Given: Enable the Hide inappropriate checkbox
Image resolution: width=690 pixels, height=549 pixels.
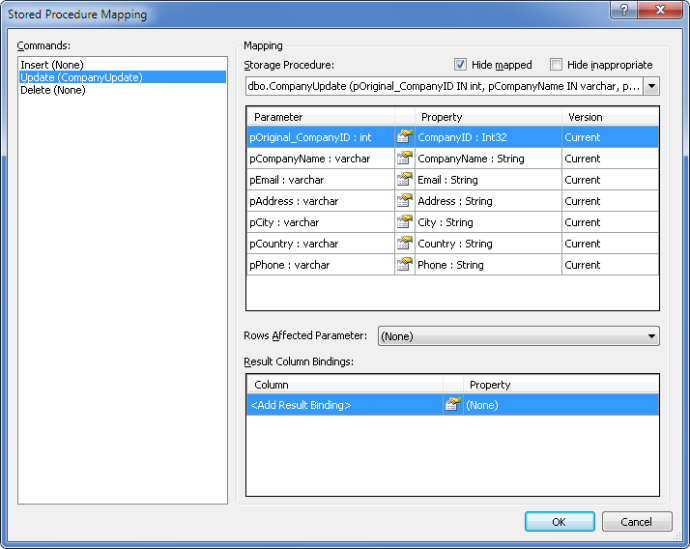Looking at the screenshot, I should 556,65.
